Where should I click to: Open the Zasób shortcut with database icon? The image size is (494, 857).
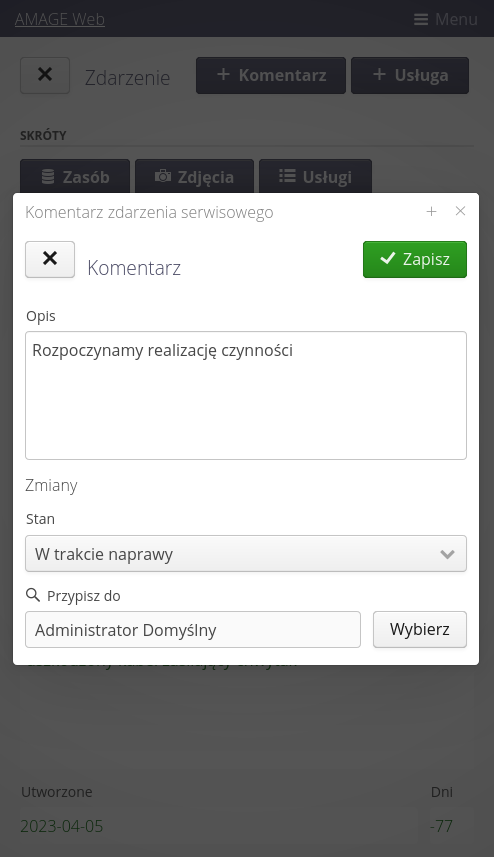pos(75,177)
